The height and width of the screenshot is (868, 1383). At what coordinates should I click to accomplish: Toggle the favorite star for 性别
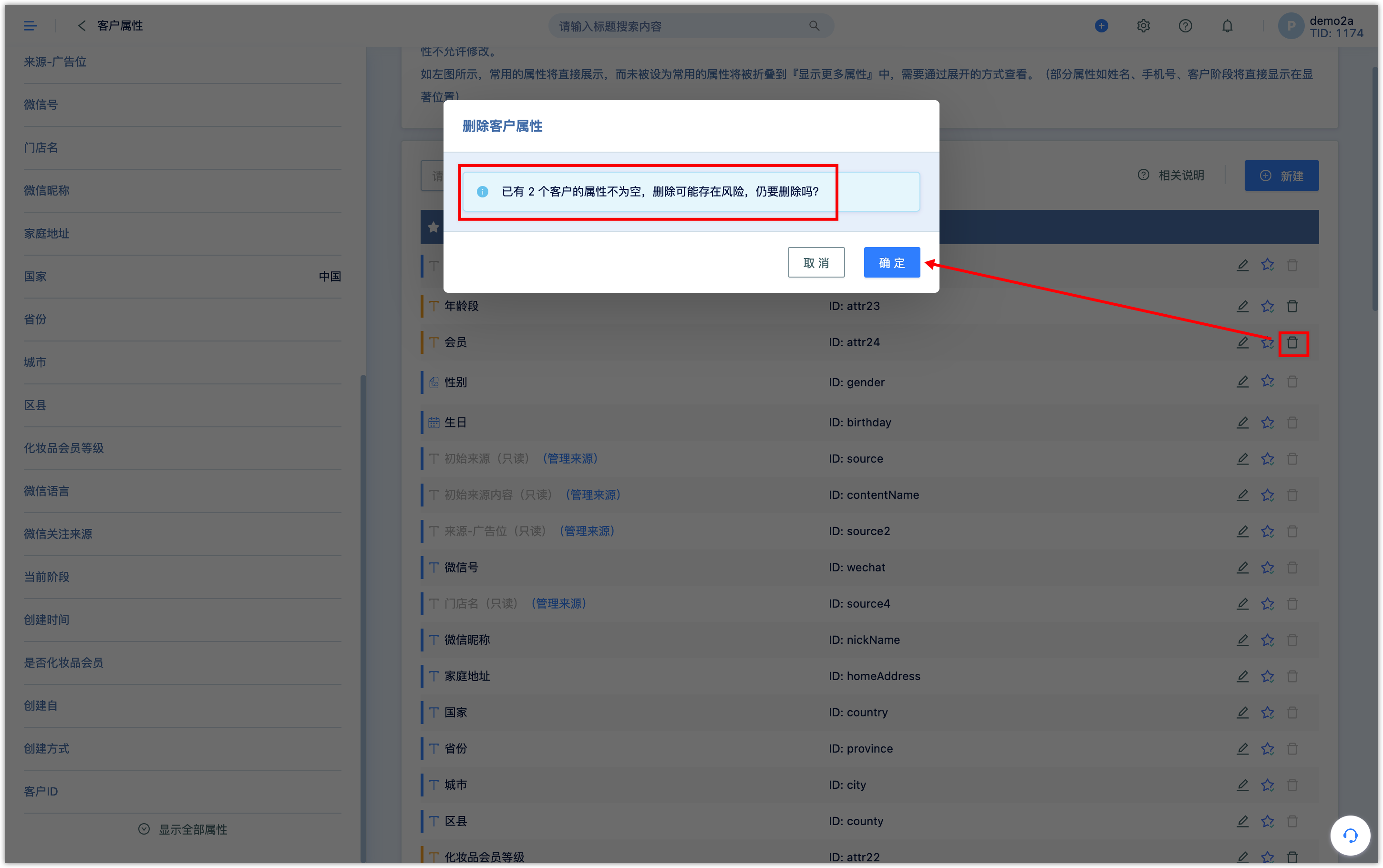pyautogui.click(x=1267, y=381)
